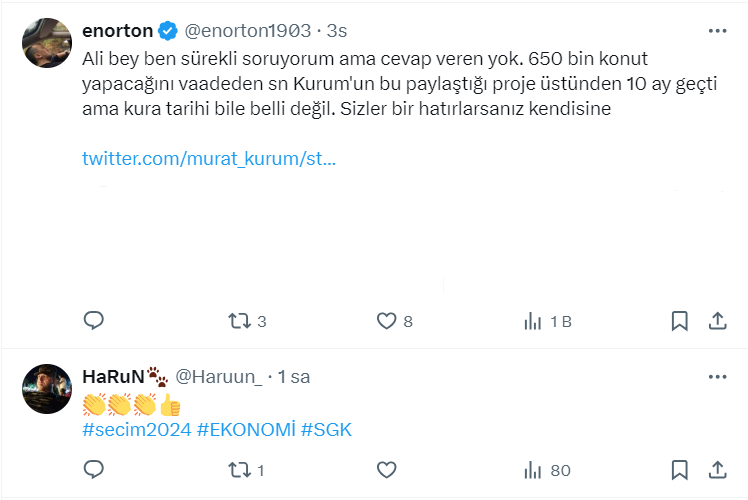The width and height of the screenshot is (748, 500).
Task: Open enorton's profile picture
Action: click(47, 43)
